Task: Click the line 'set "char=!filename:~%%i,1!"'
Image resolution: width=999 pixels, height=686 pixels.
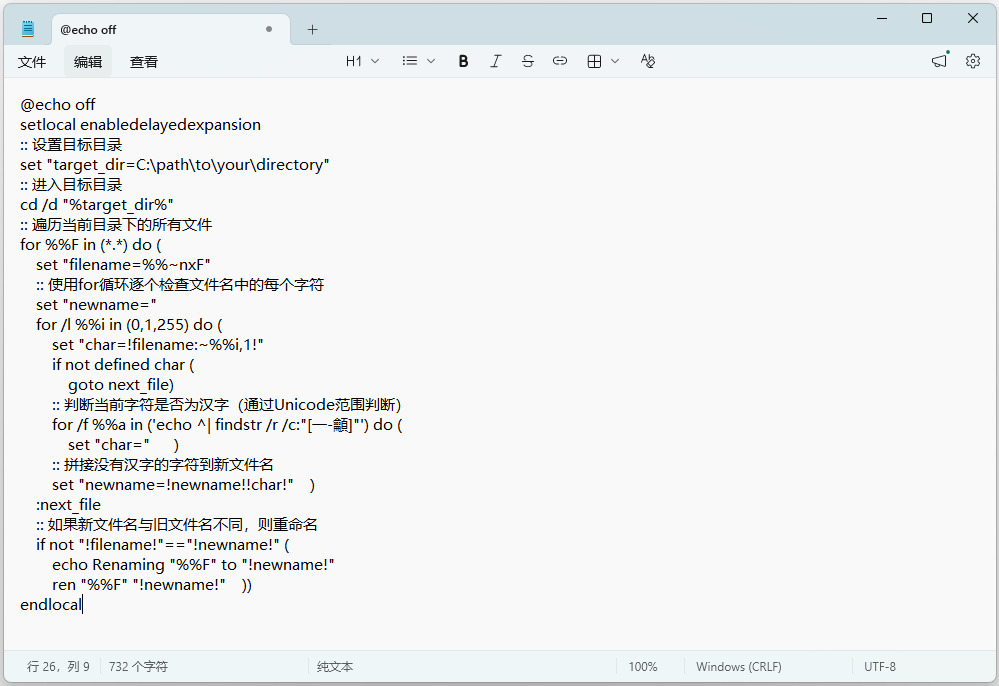Action: pos(157,345)
